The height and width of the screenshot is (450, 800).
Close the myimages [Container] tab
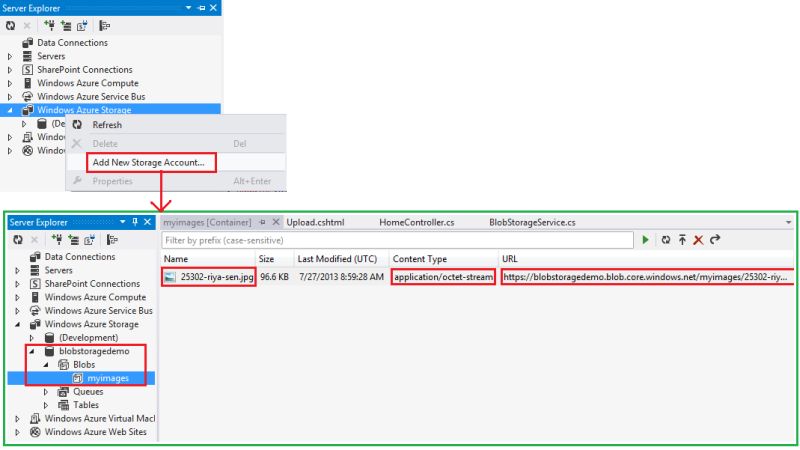[276, 222]
